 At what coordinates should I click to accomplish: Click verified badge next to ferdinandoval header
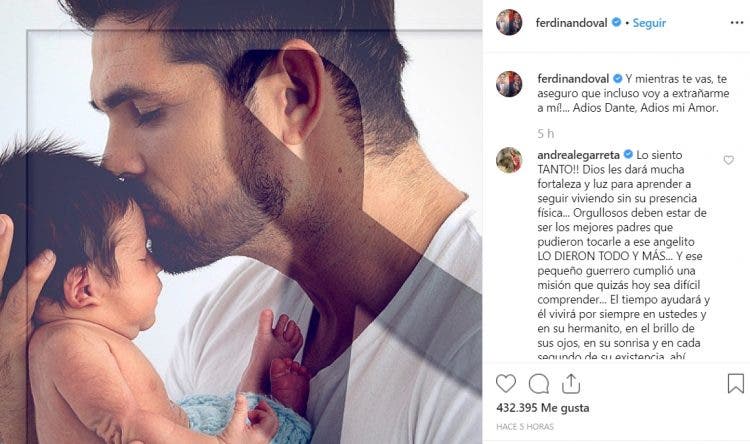[616, 22]
